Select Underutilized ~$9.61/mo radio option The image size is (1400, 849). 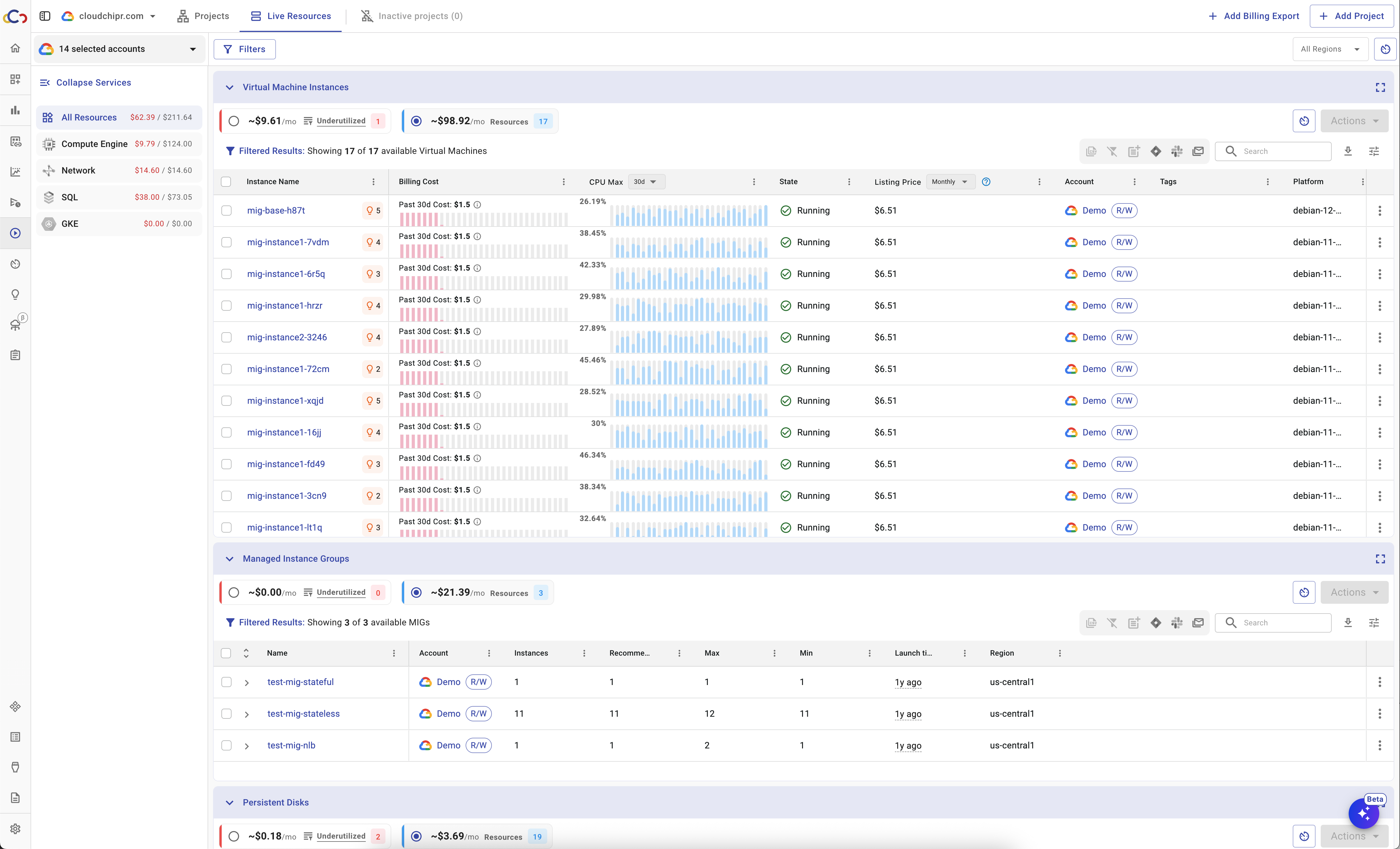[234, 121]
